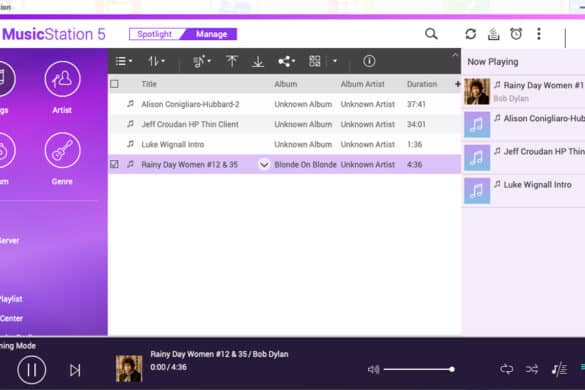Open the sort order dropdown
This screenshot has height=390, width=585.
(x=156, y=61)
